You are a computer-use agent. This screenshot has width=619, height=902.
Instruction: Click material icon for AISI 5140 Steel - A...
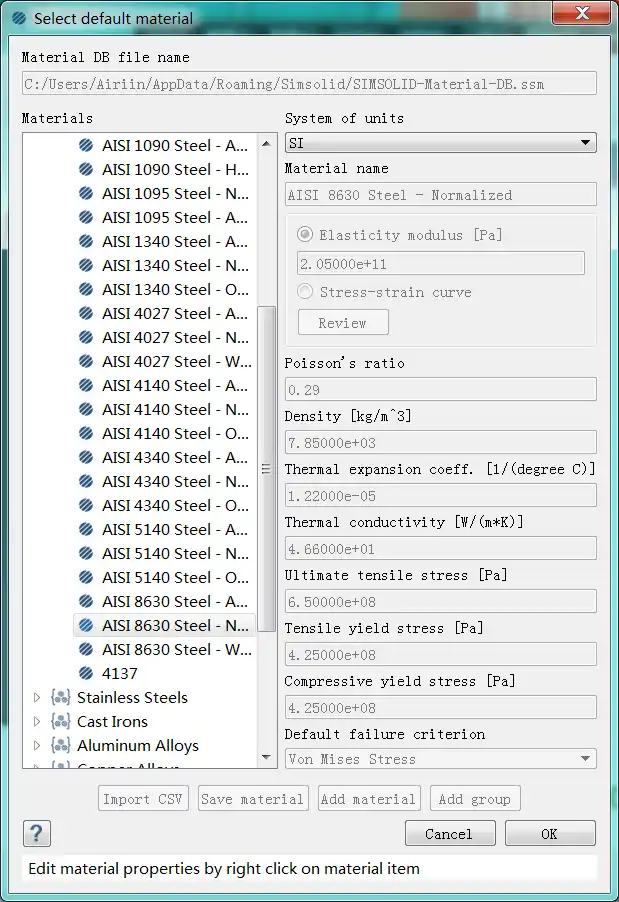86,529
